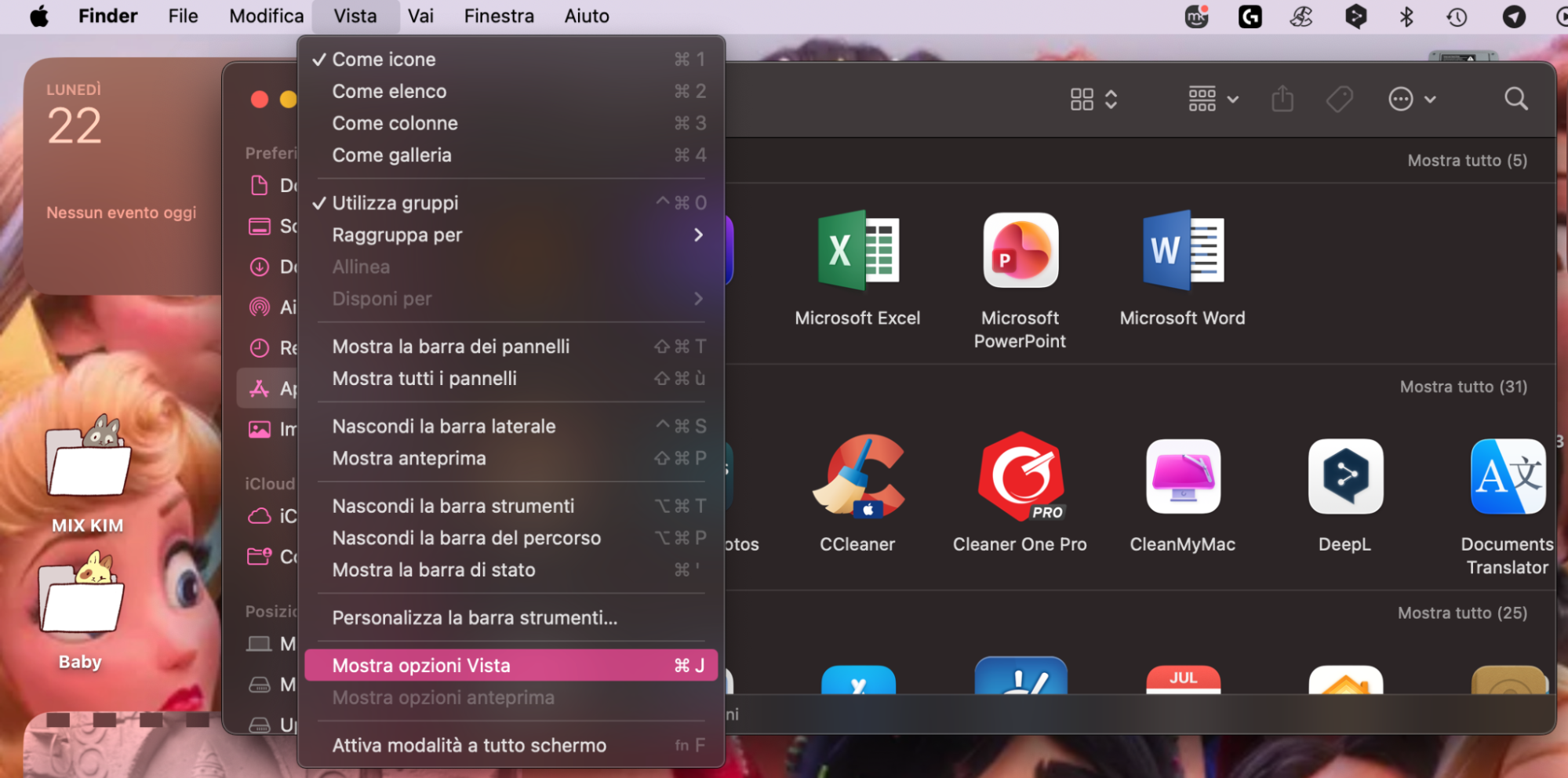Click the calendar JUL app icon
The height and width of the screenshot is (778, 1568).
click(x=1183, y=679)
